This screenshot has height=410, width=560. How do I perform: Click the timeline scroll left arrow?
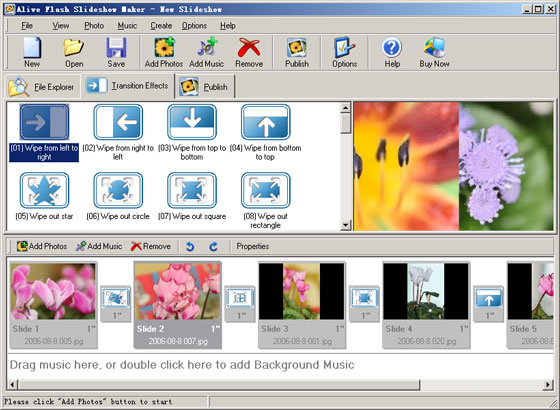pyautogui.click(x=12, y=385)
